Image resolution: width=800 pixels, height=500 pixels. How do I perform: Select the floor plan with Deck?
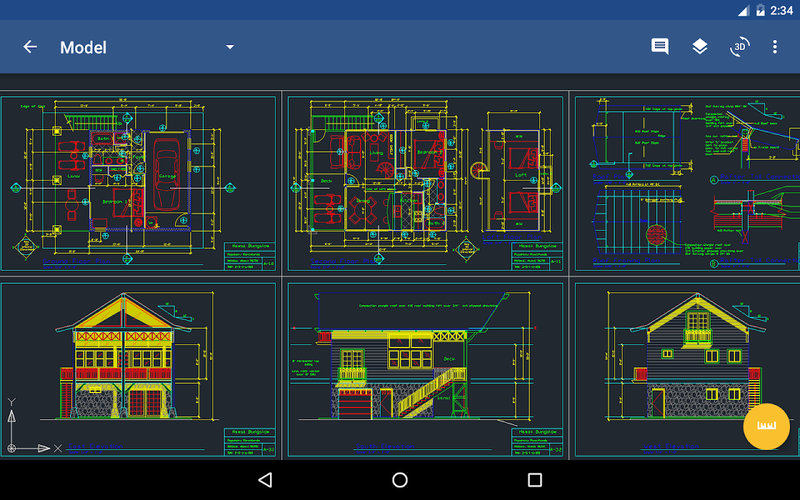[380, 180]
